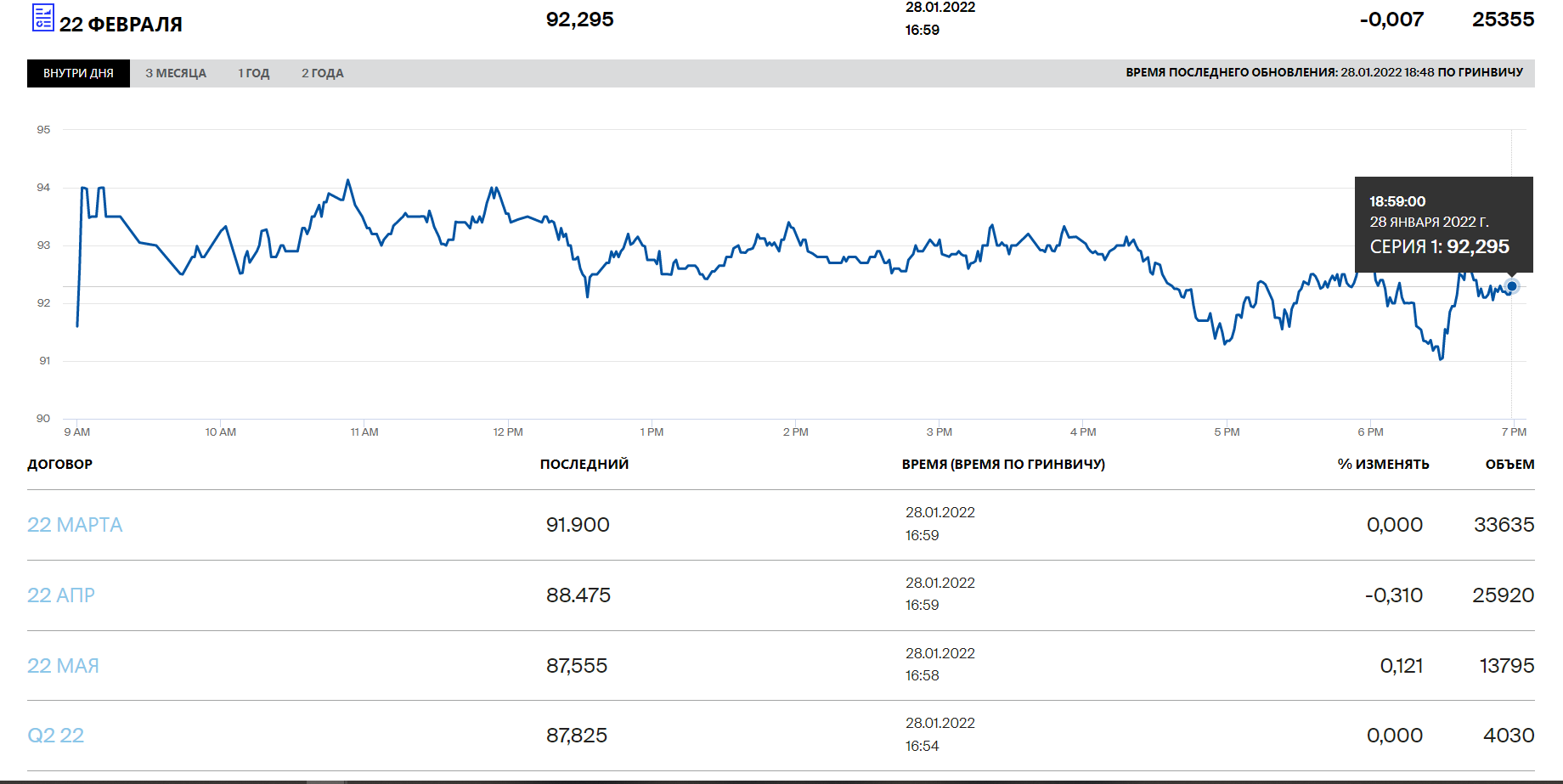Screen dimensions: 1563x784
Task: Click the ОБЪЕМ column header
Action: coord(1509,465)
